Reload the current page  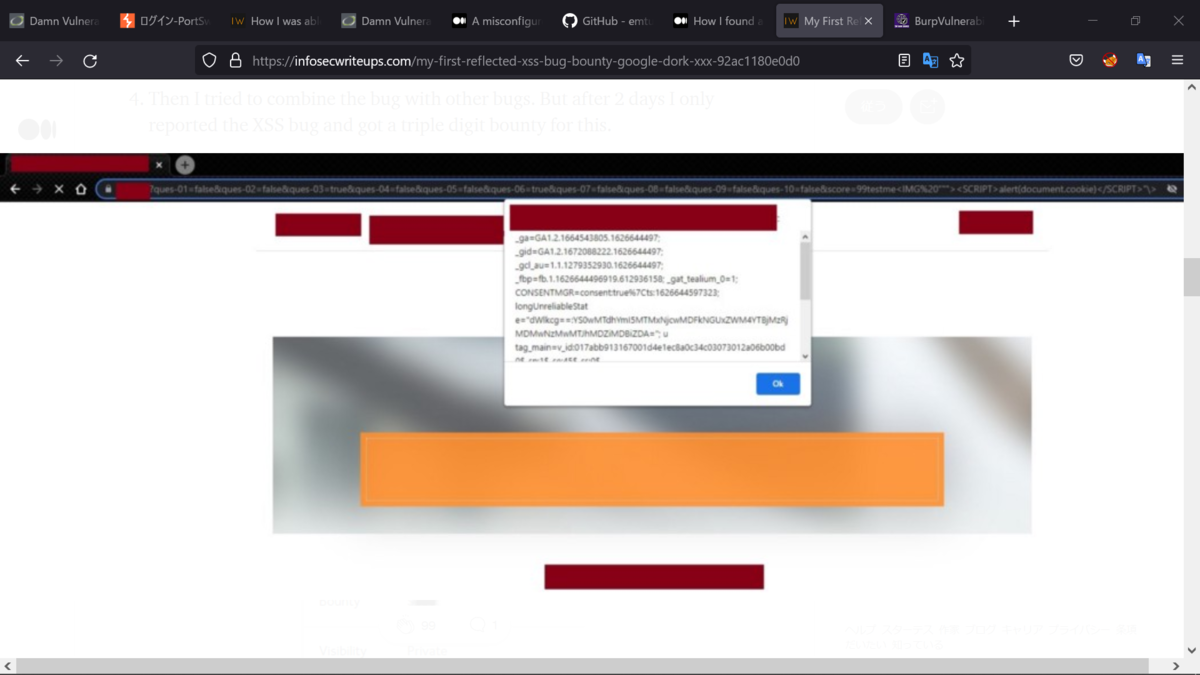point(90,60)
